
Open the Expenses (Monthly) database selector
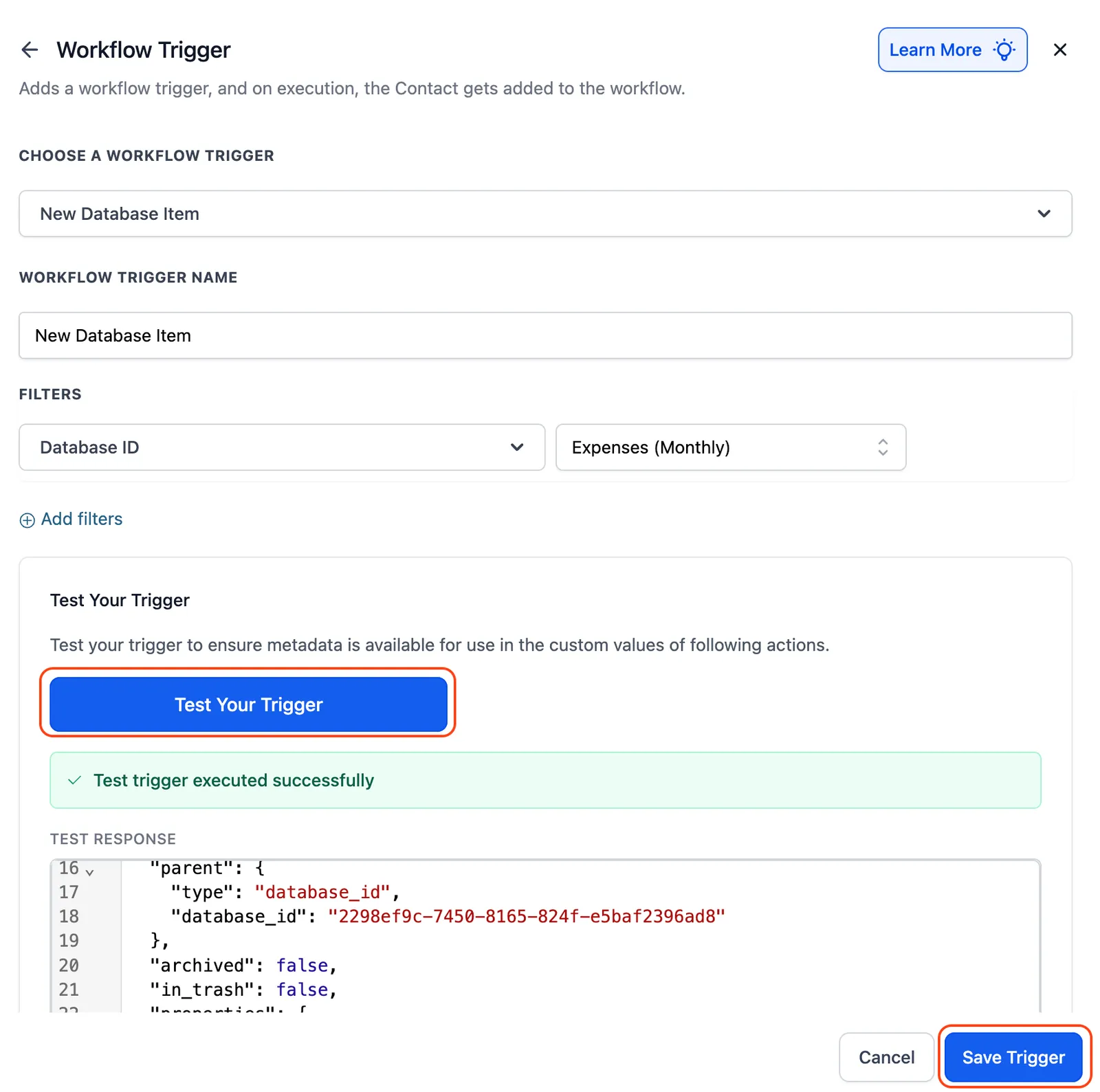tap(731, 447)
